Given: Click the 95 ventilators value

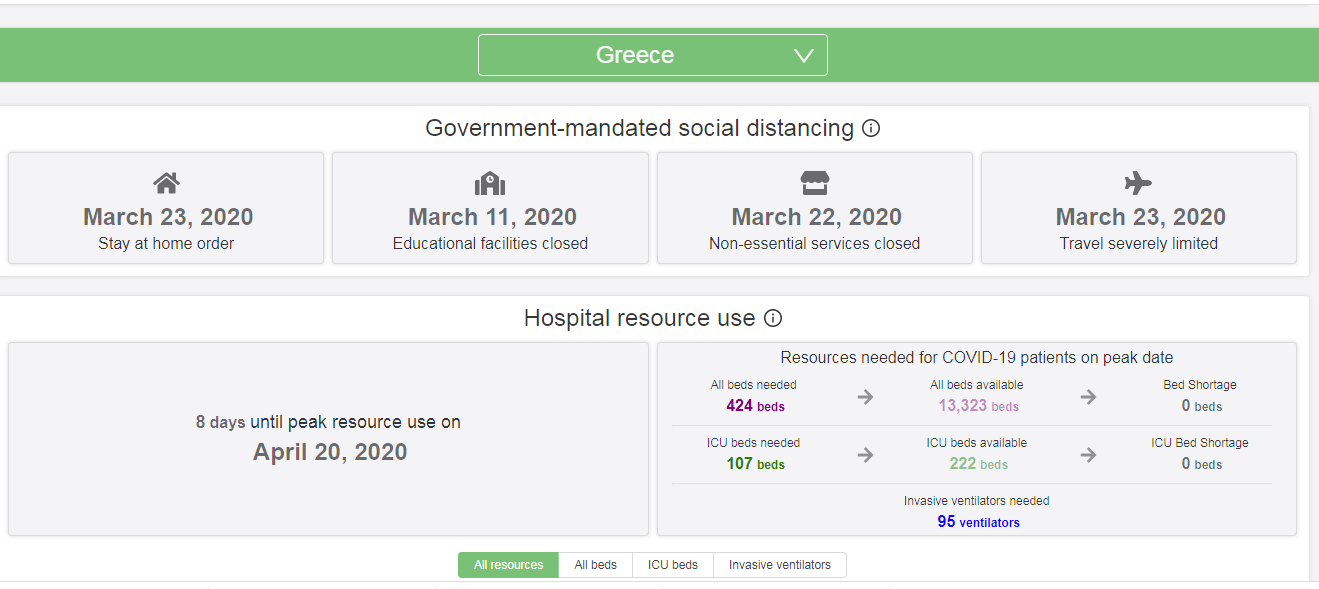Looking at the screenshot, I should [978, 522].
